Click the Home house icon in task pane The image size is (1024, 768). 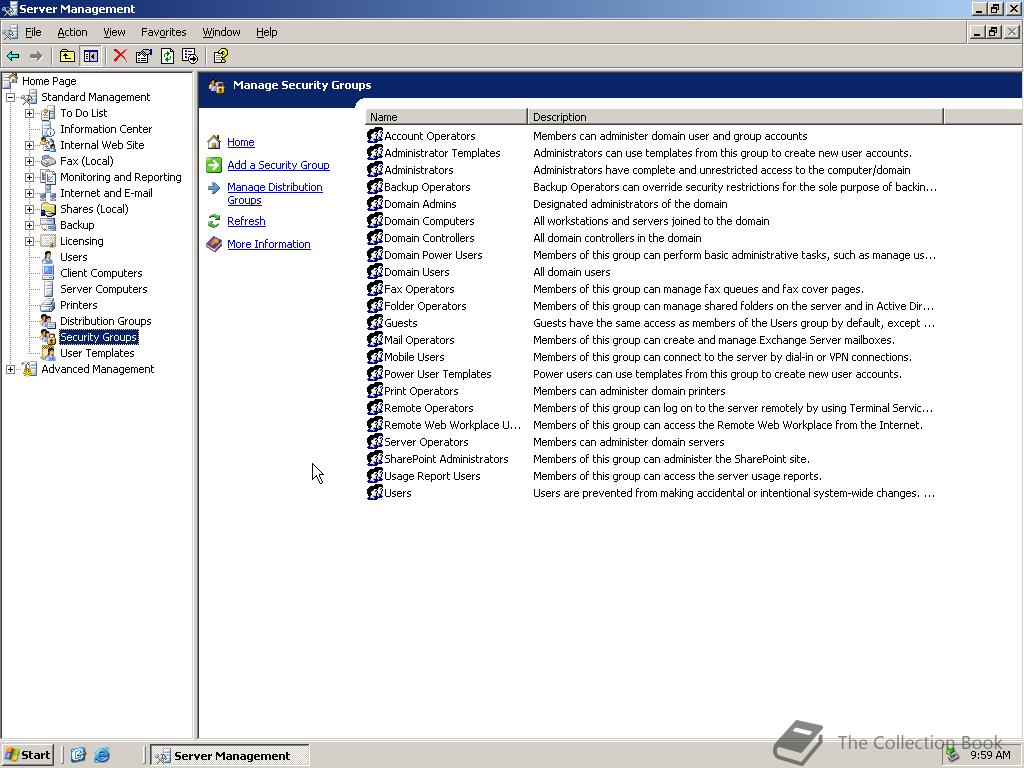pos(214,142)
